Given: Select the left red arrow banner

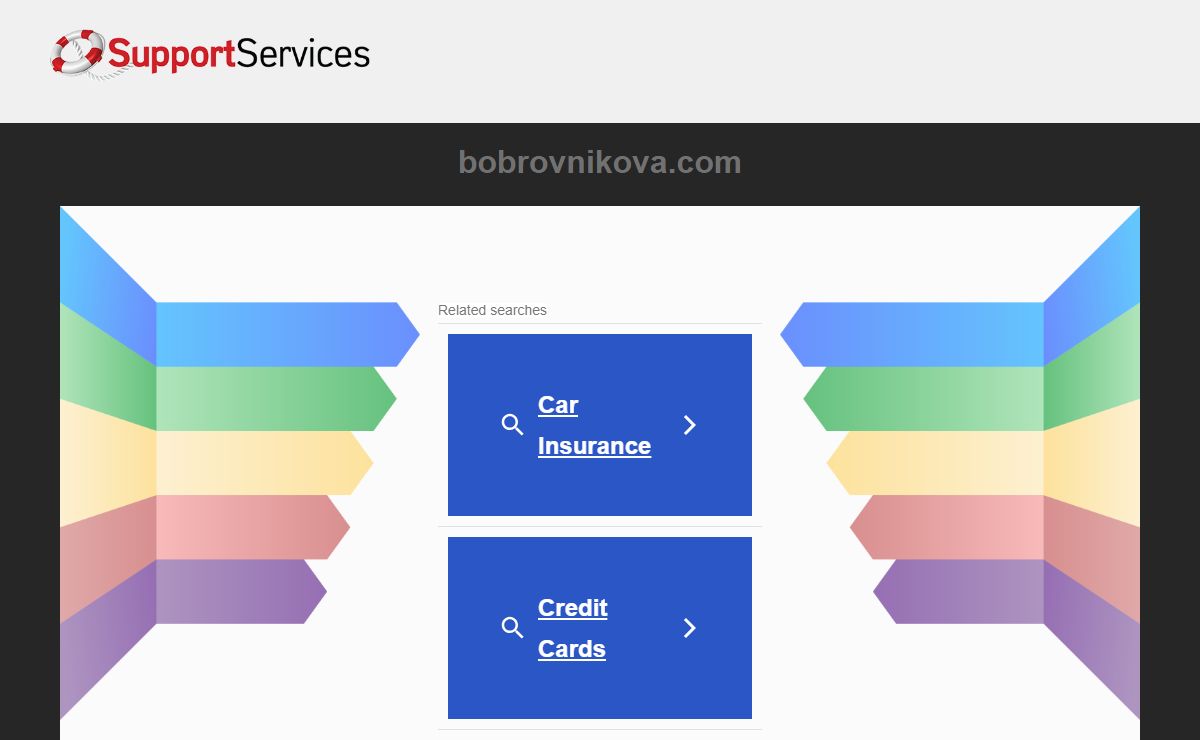Looking at the screenshot, I should (x=253, y=527).
